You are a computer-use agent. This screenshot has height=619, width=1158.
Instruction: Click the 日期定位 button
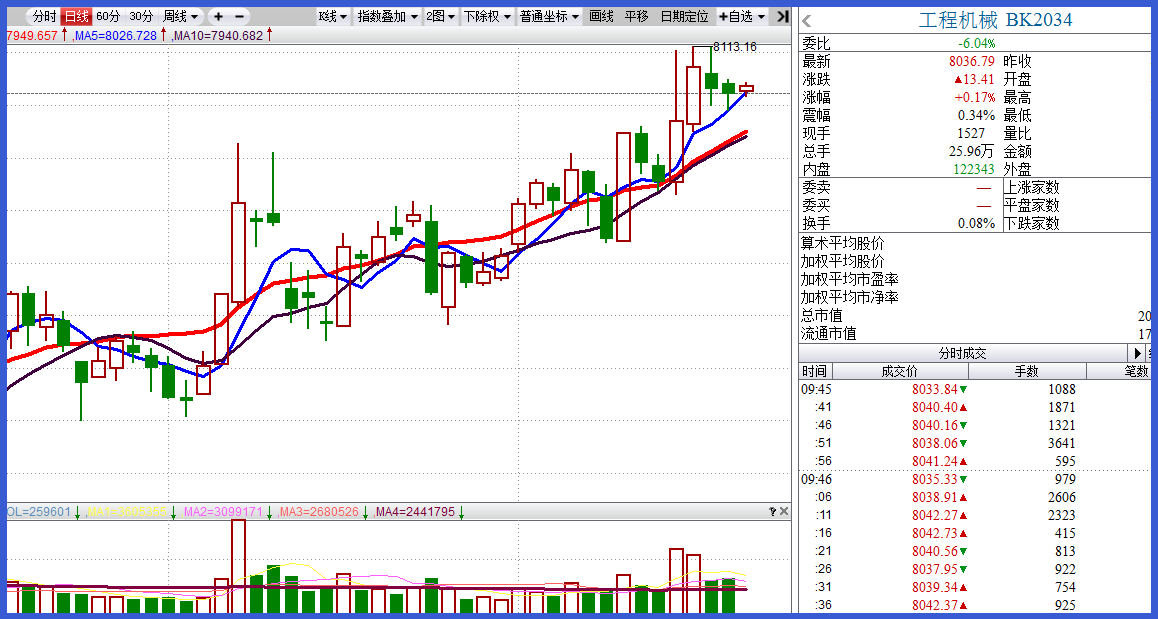(684, 17)
